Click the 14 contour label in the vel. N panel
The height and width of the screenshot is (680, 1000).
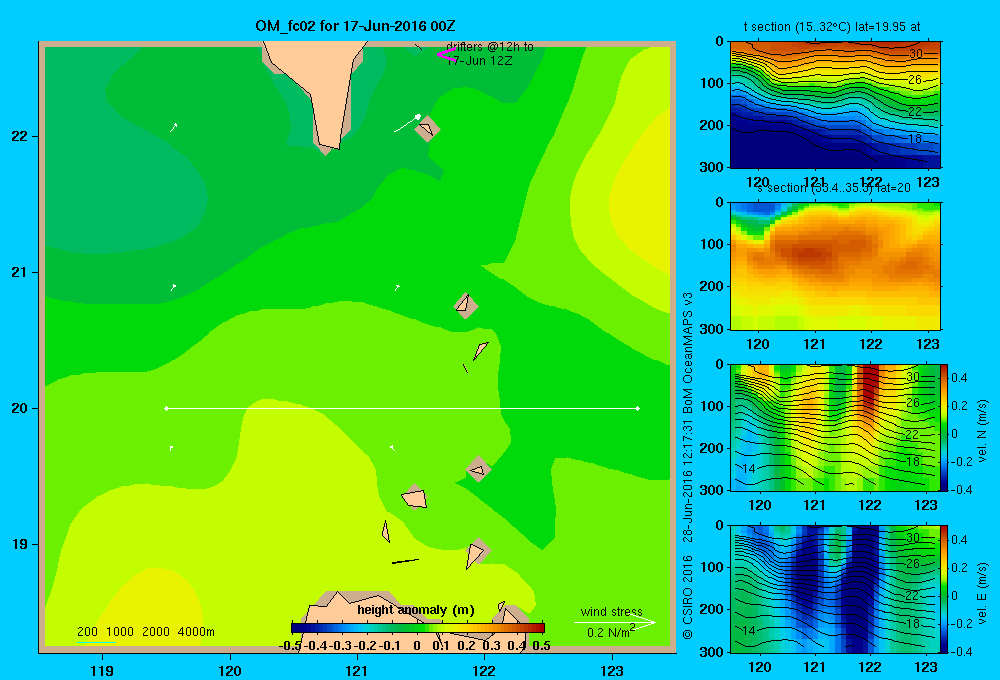[x=748, y=469]
